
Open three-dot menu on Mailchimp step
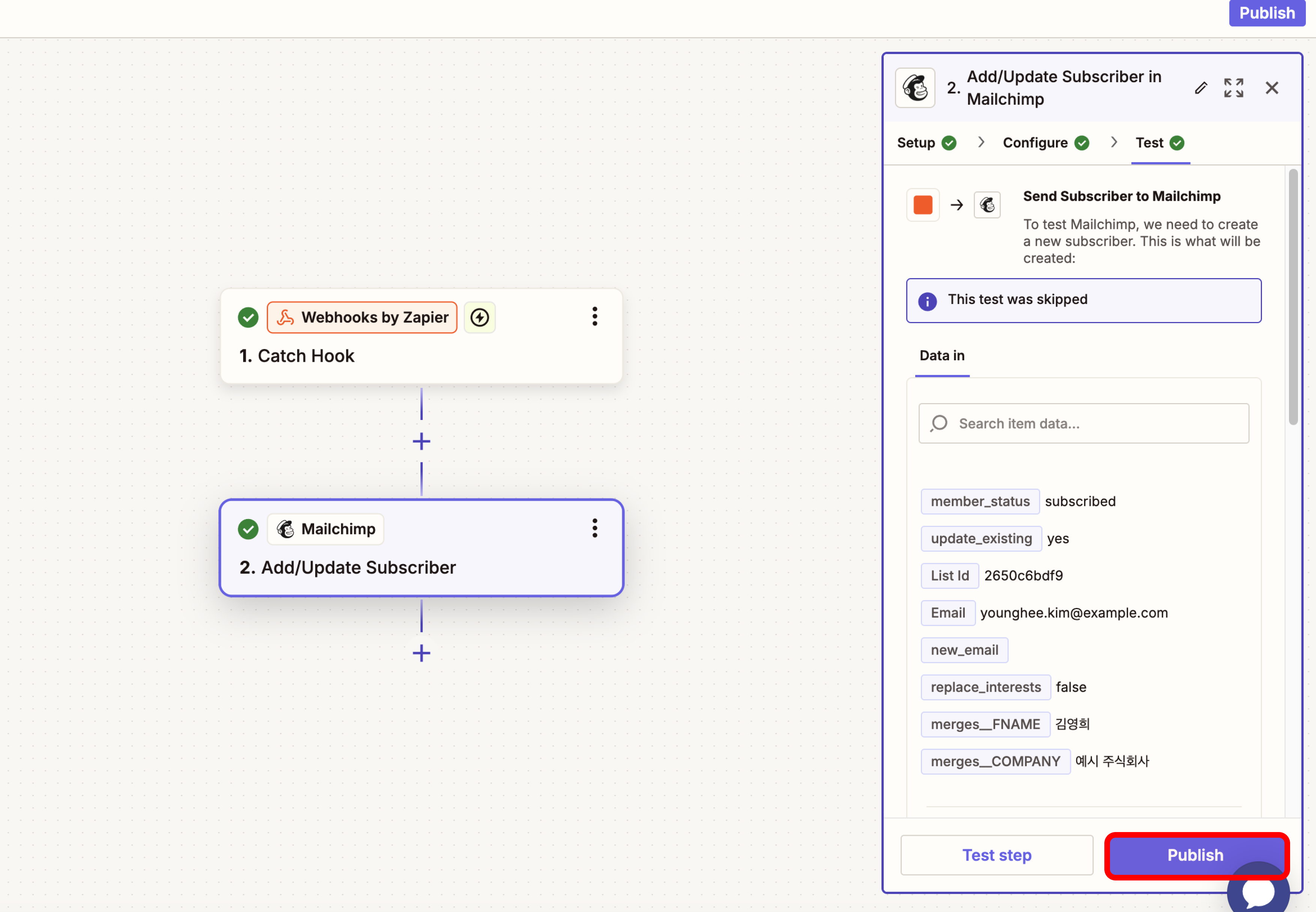[595, 528]
